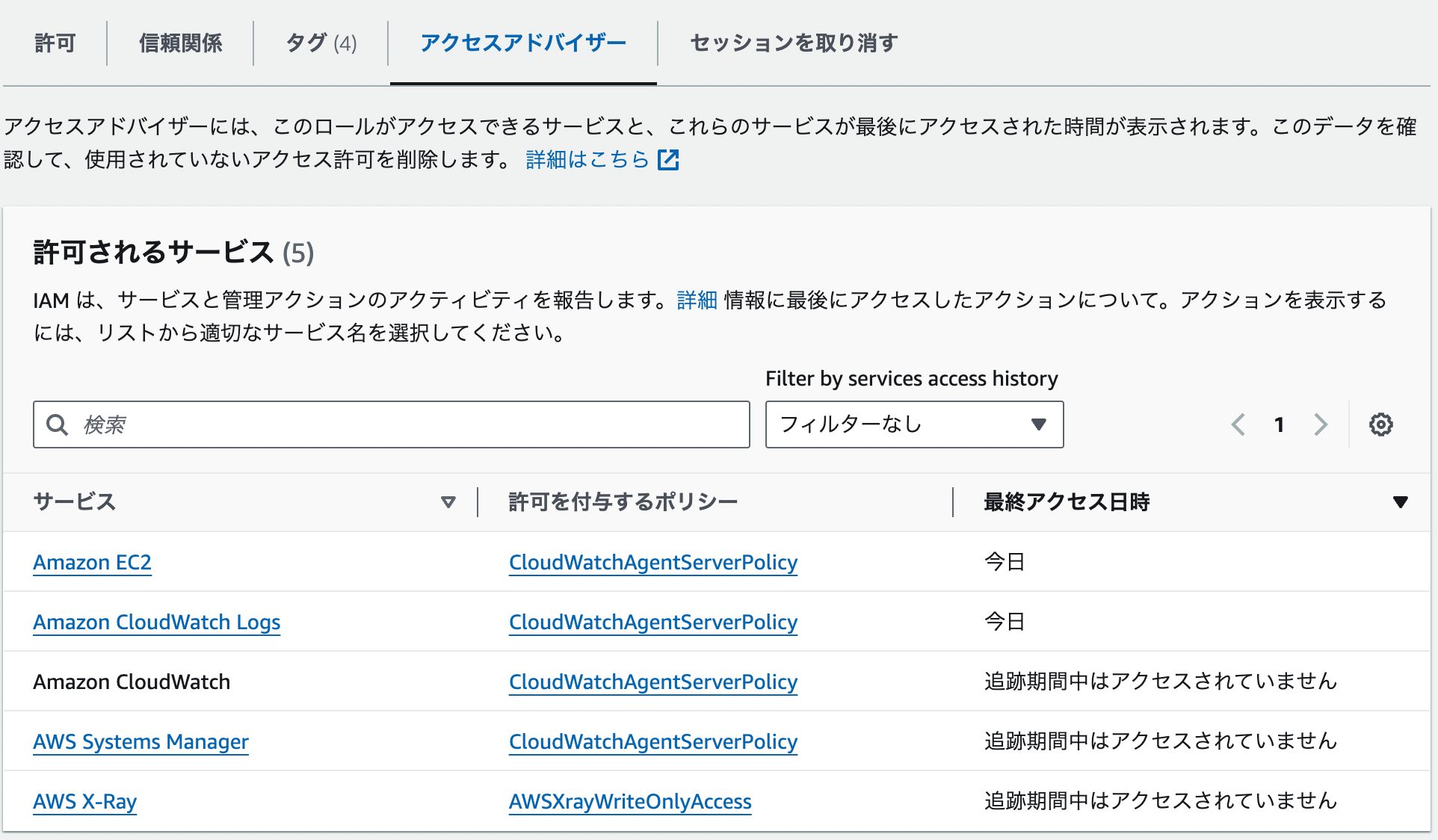Click 追跡期間中はアクセスされていません in Amazon CloudWatch row
The height and width of the screenshot is (840, 1438).
point(1161,682)
